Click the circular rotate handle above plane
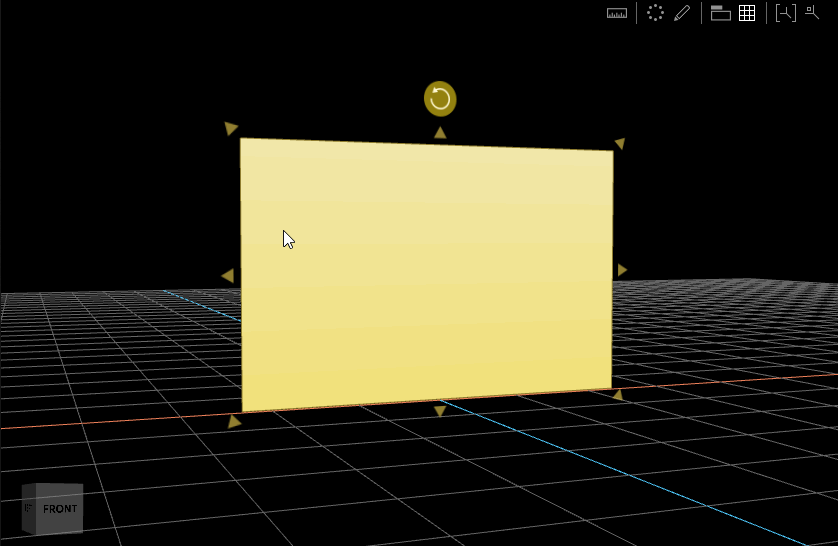The height and width of the screenshot is (546, 838). 440,99
